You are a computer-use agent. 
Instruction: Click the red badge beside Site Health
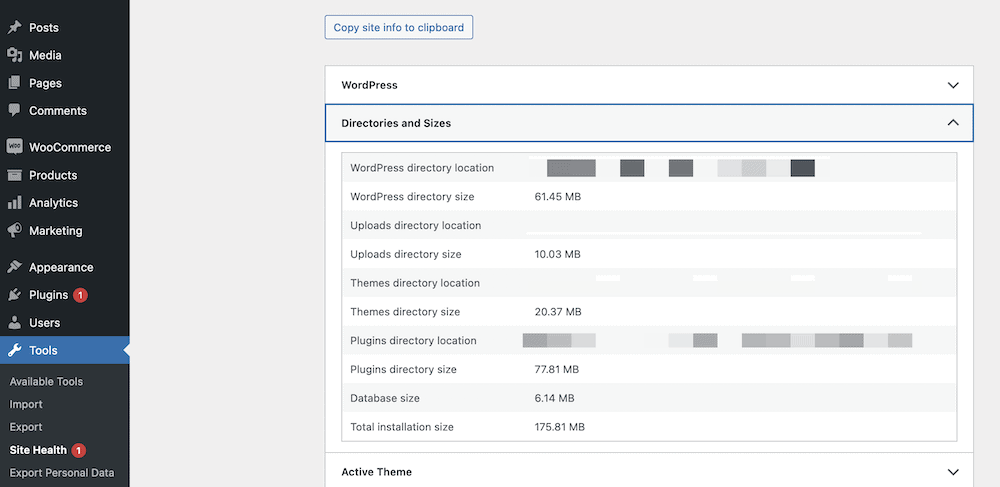pyautogui.click(x=78, y=450)
